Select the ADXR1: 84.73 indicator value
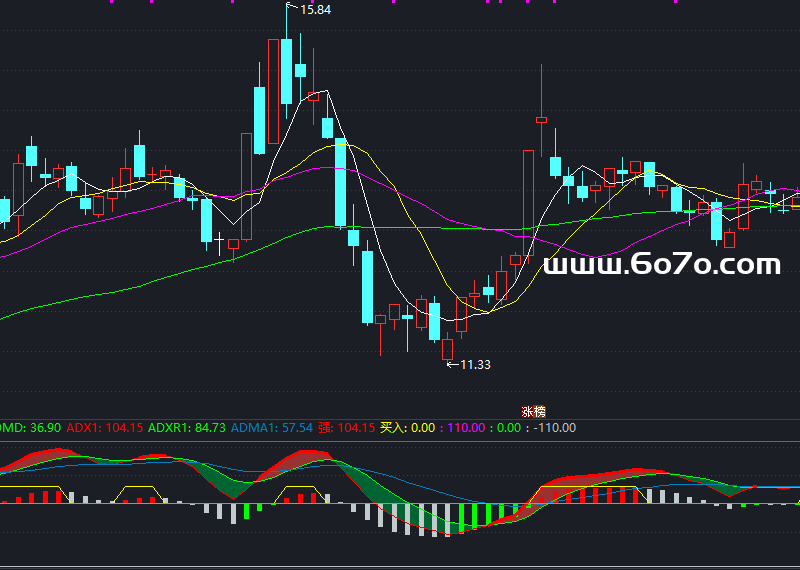This screenshot has height=570, width=800. [187, 428]
